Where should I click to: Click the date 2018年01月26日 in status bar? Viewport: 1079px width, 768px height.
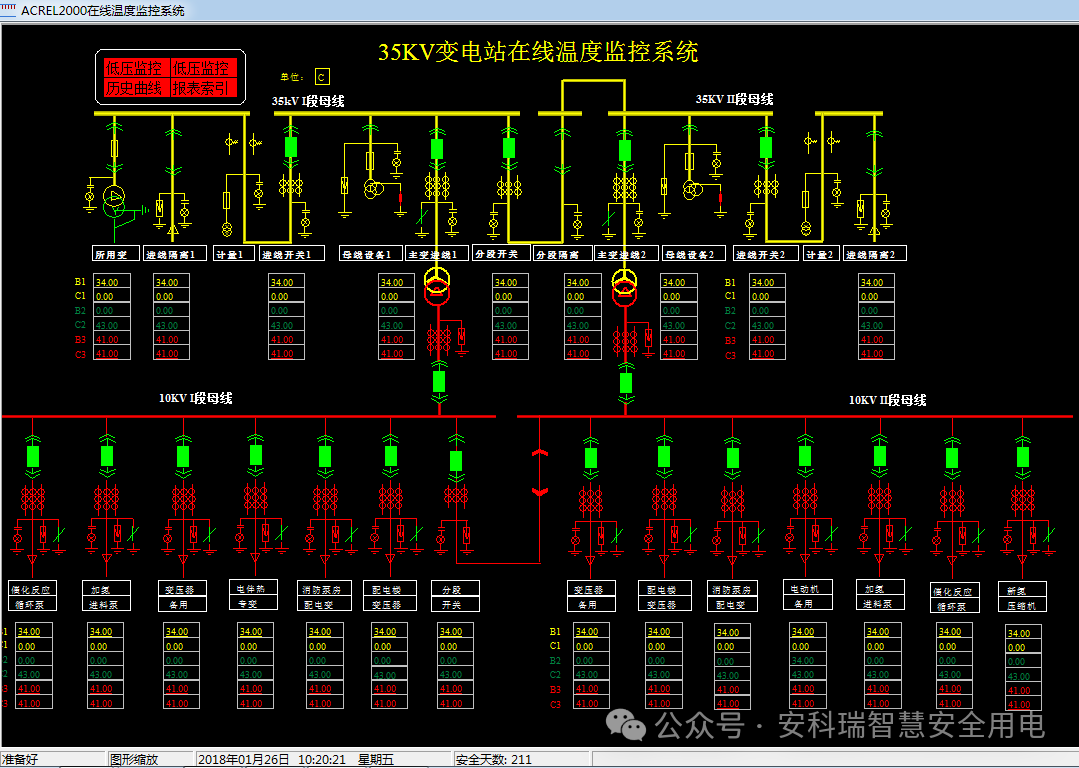[x=244, y=759]
